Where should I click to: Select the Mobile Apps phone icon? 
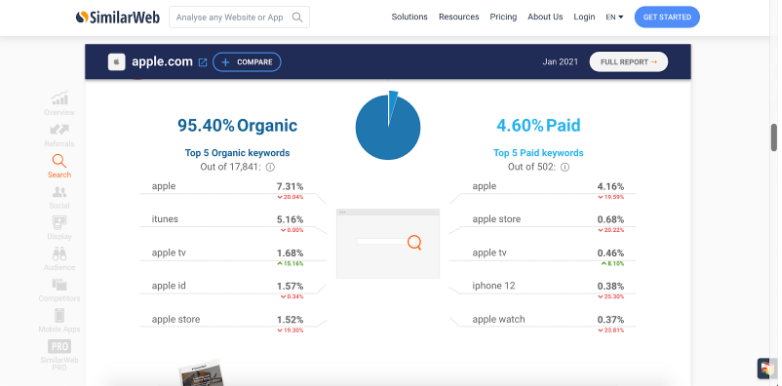tap(59, 316)
